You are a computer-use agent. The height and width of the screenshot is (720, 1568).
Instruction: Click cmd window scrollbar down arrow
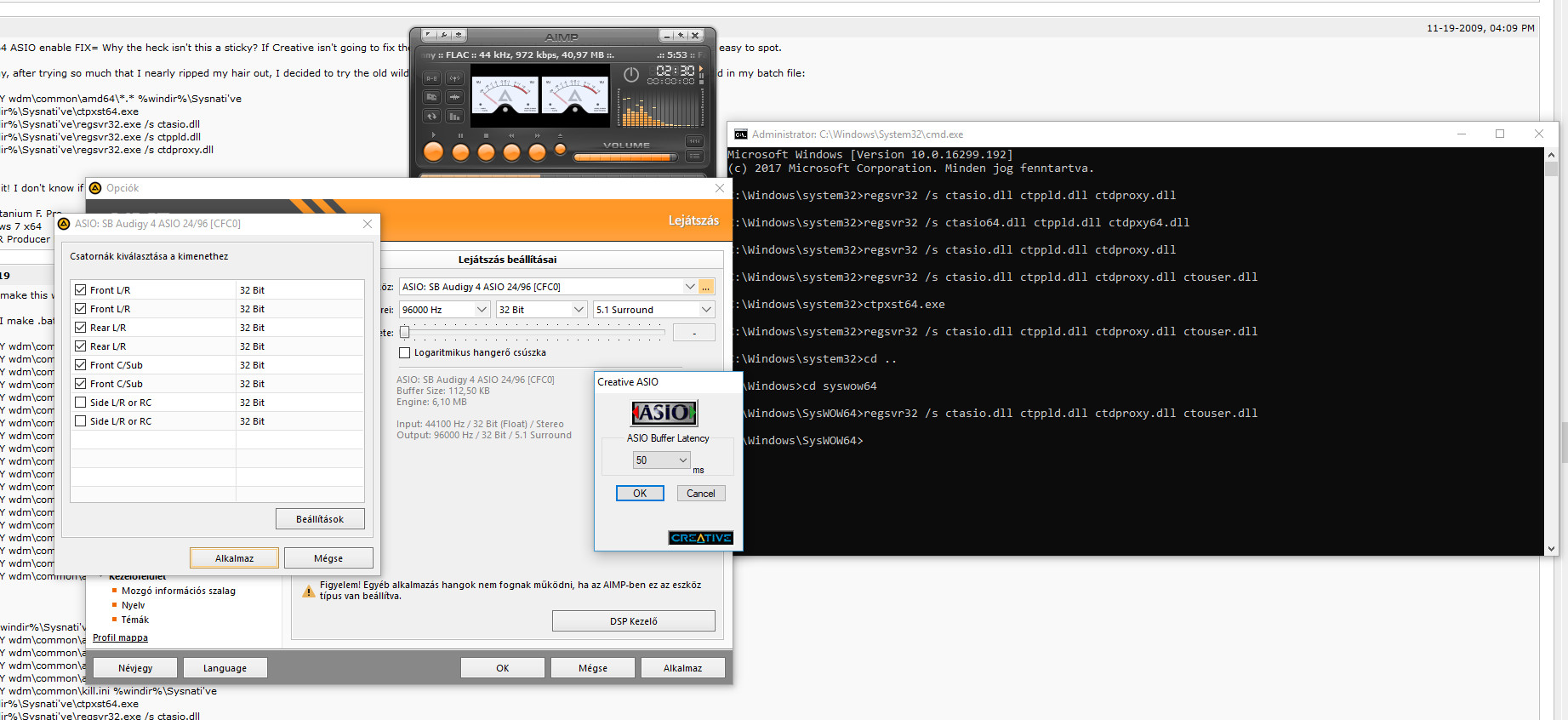tap(1551, 549)
